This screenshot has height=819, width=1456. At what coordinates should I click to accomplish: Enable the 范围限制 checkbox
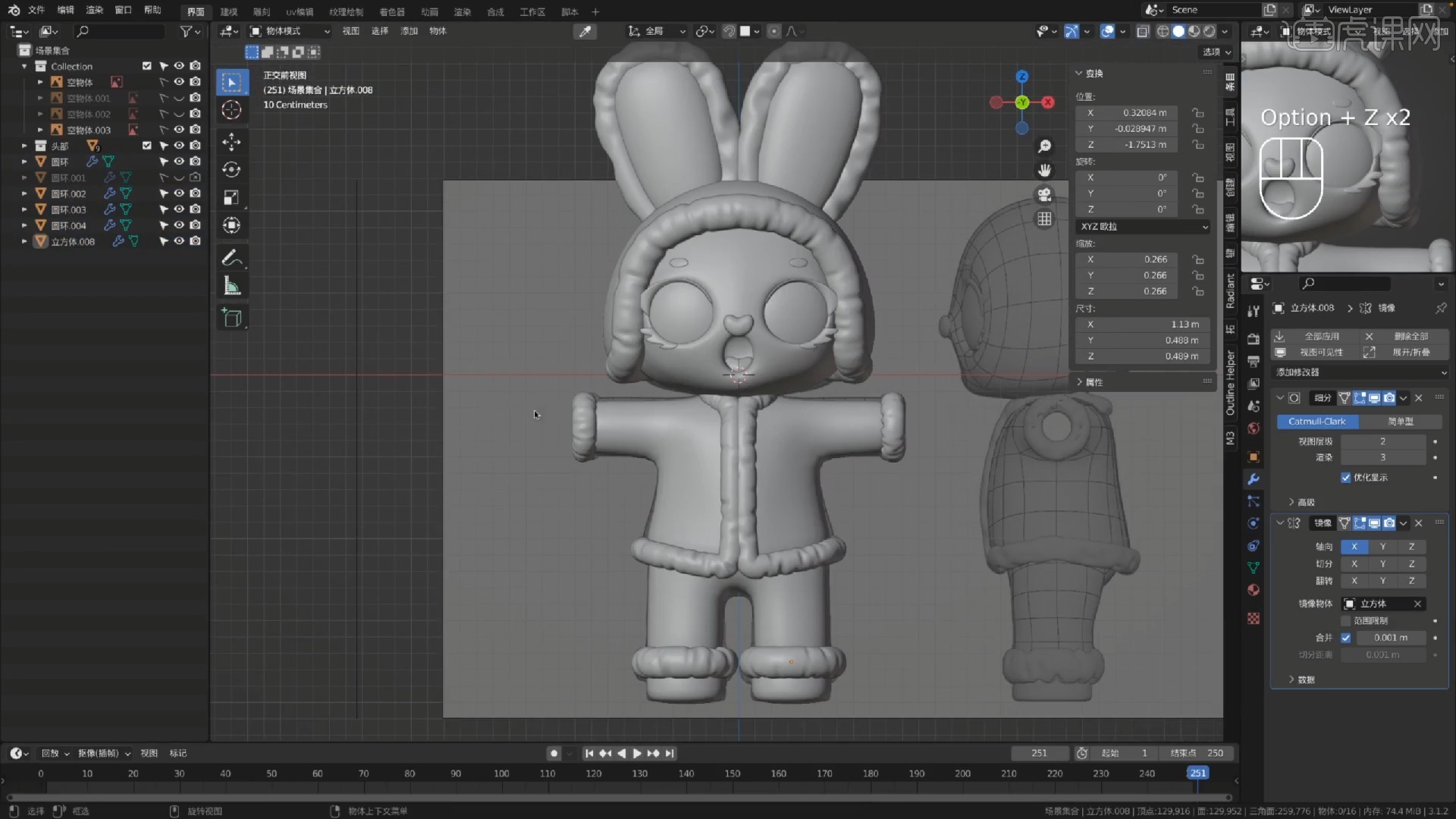tap(1346, 621)
